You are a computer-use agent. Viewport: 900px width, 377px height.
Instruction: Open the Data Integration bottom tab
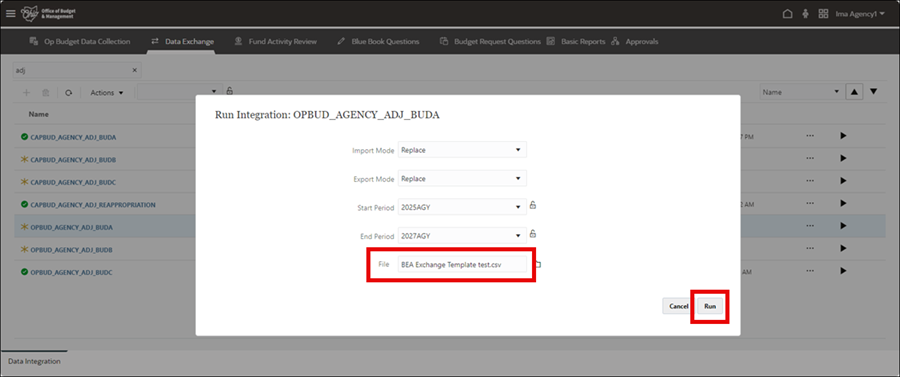pyautogui.click(x=34, y=361)
